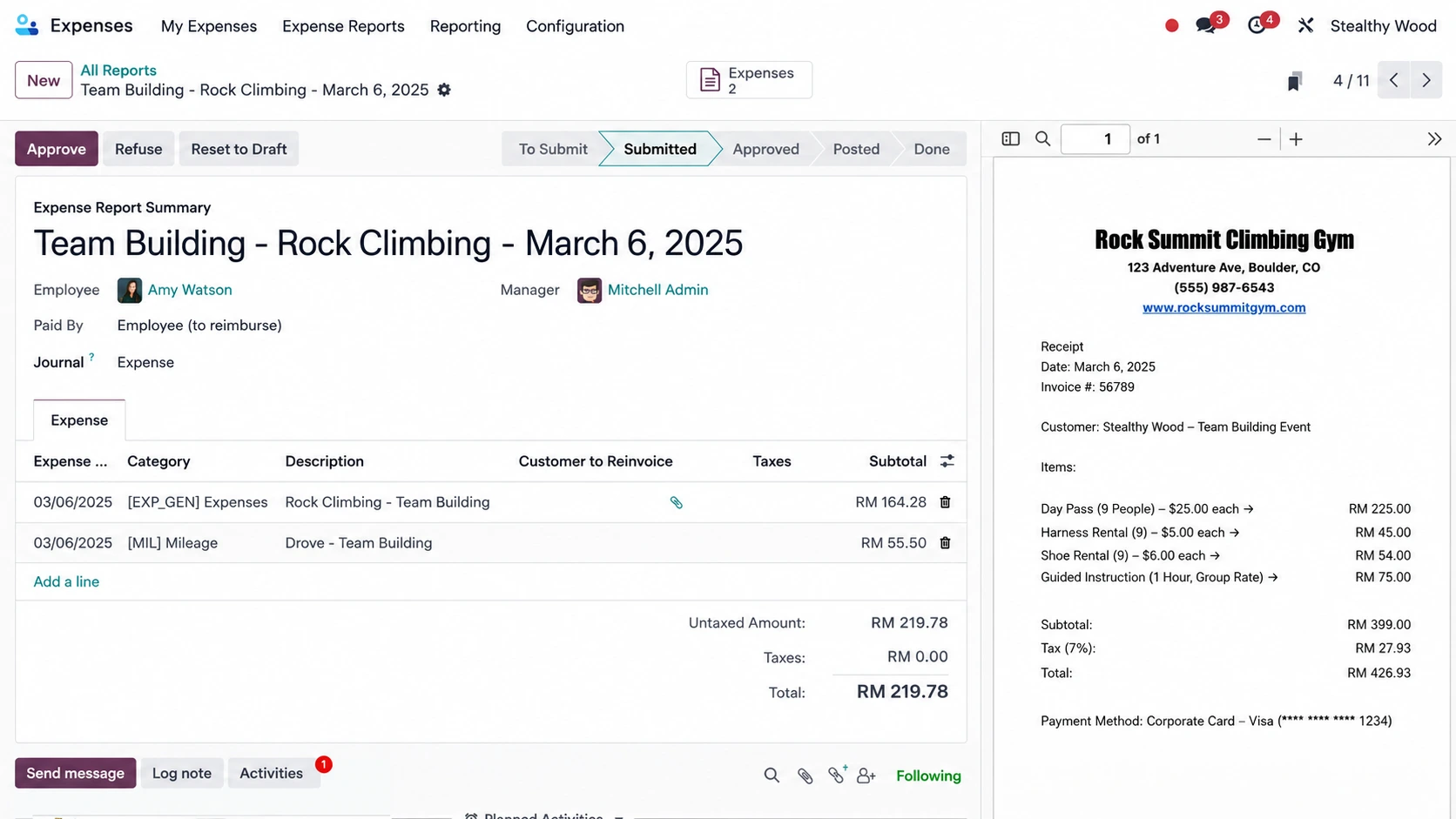Open Mitchell Admin manager link
The image size is (1456, 819).
657,290
